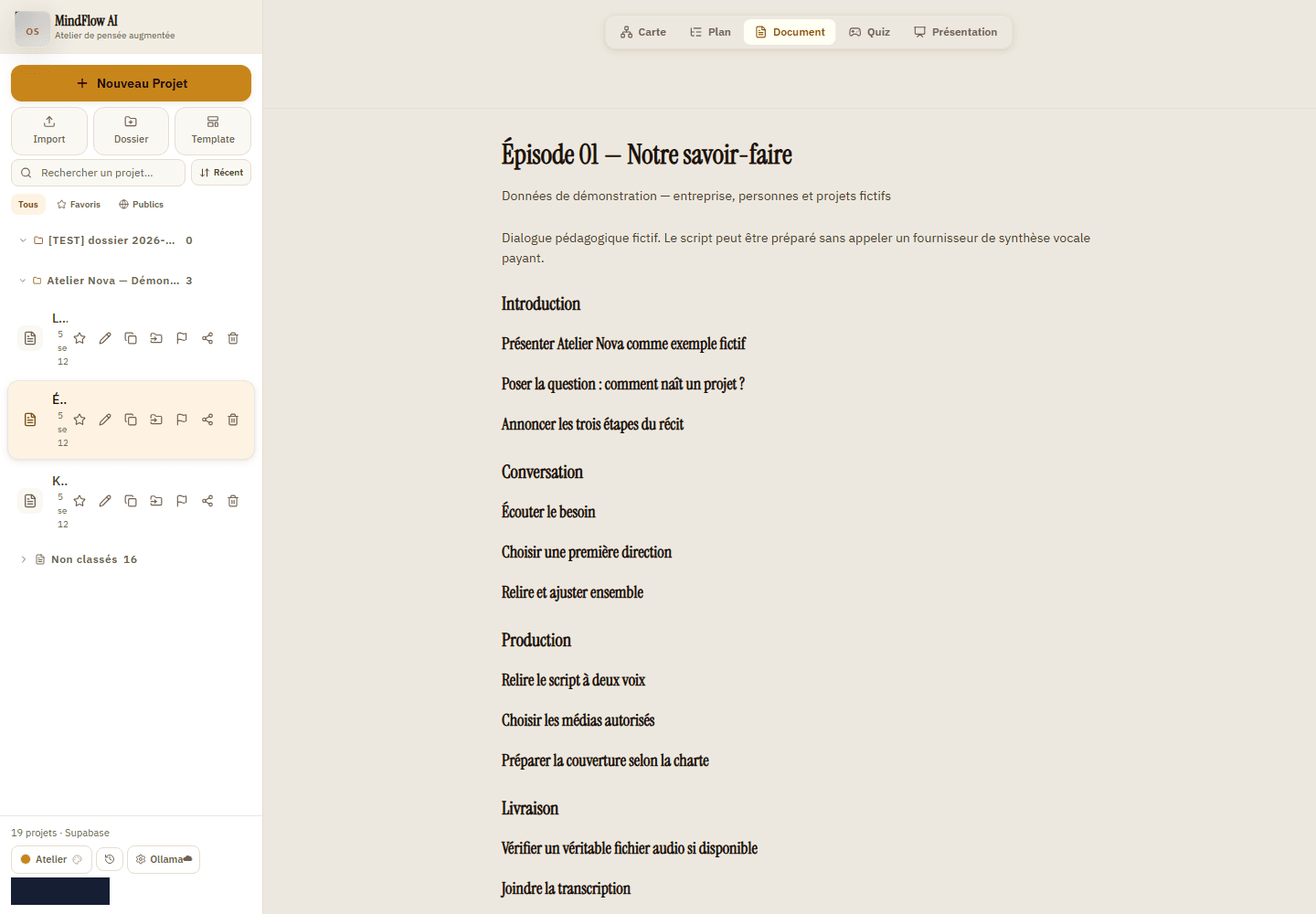Open the Quiz tab
This screenshot has height=914, width=1316.
869,32
